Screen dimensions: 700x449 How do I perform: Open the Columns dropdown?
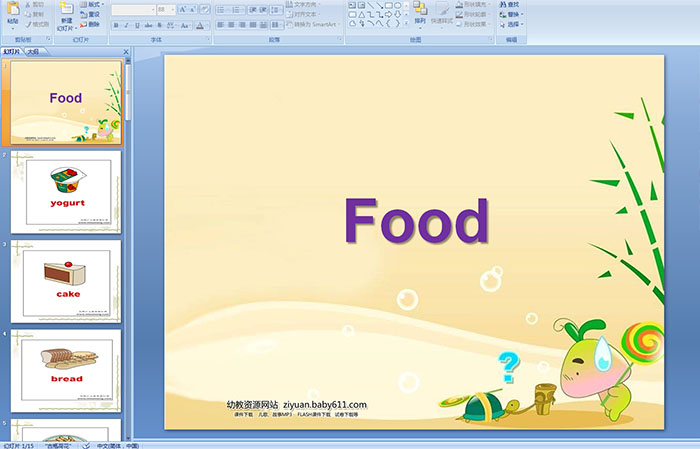276,25
